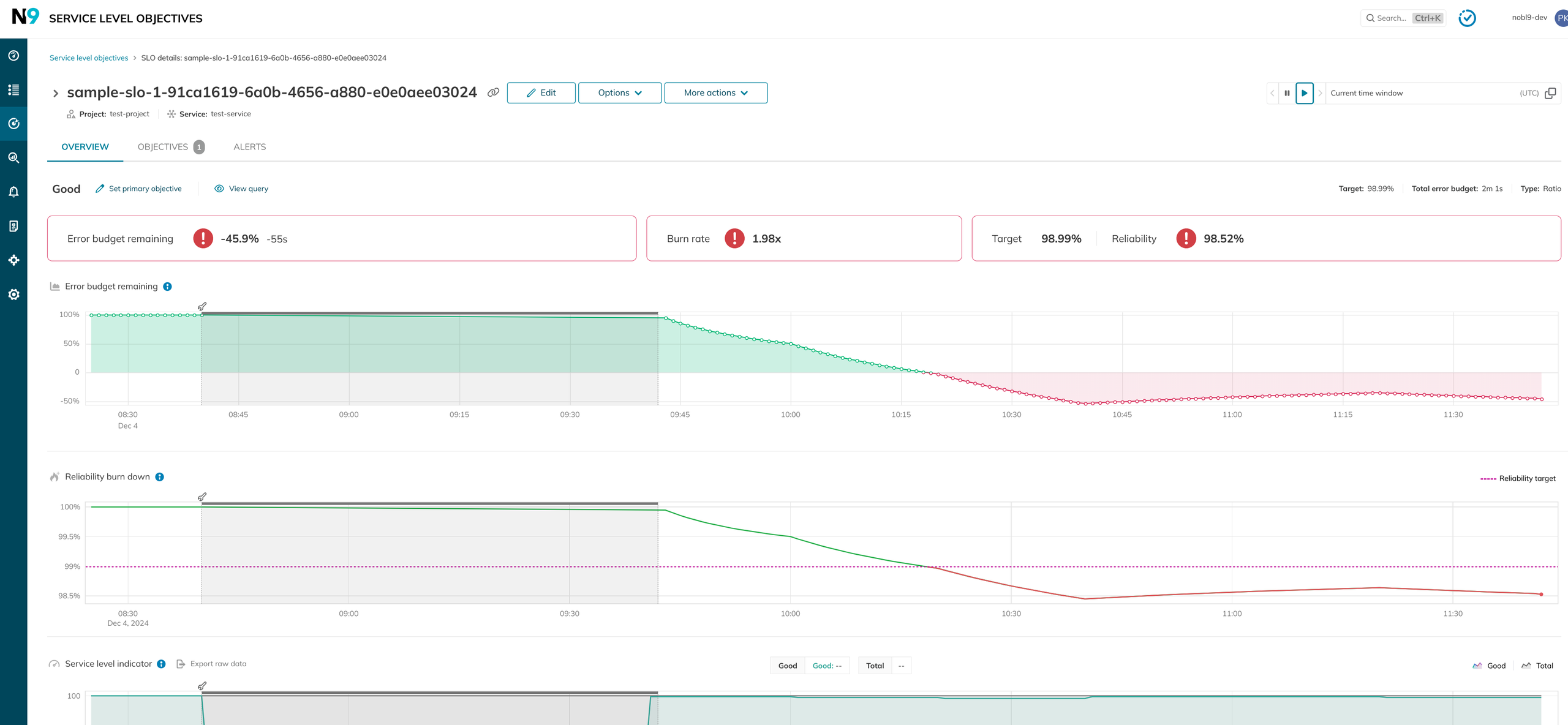The width and height of the screenshot is (1568, 725).
Task: Click the area chart icon by Error budget remaining title
Action: tap(55, 287)
